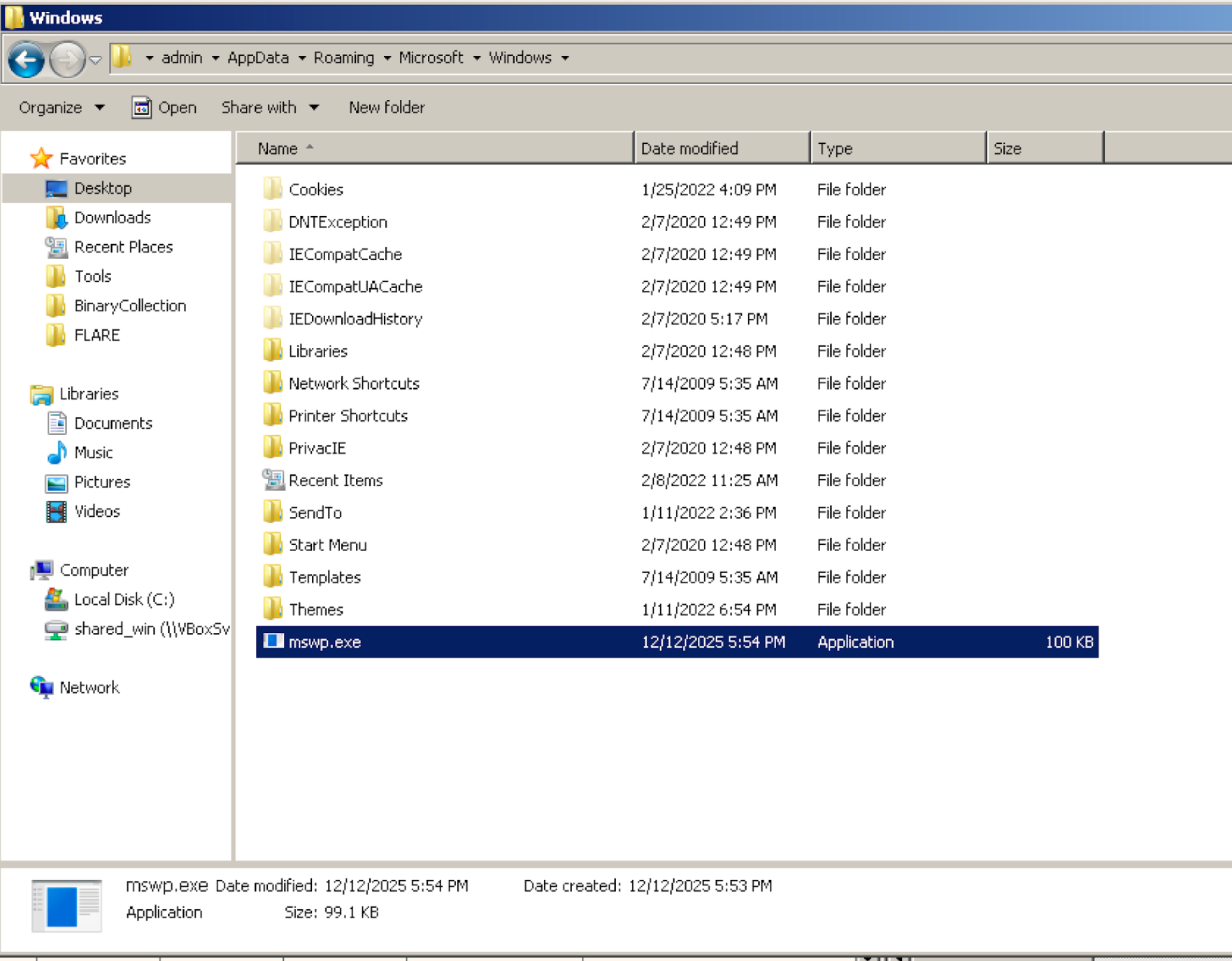Expand the arrow after Windows in breadcrumb
The image size is (1232, 961).
tap(565, 58)
